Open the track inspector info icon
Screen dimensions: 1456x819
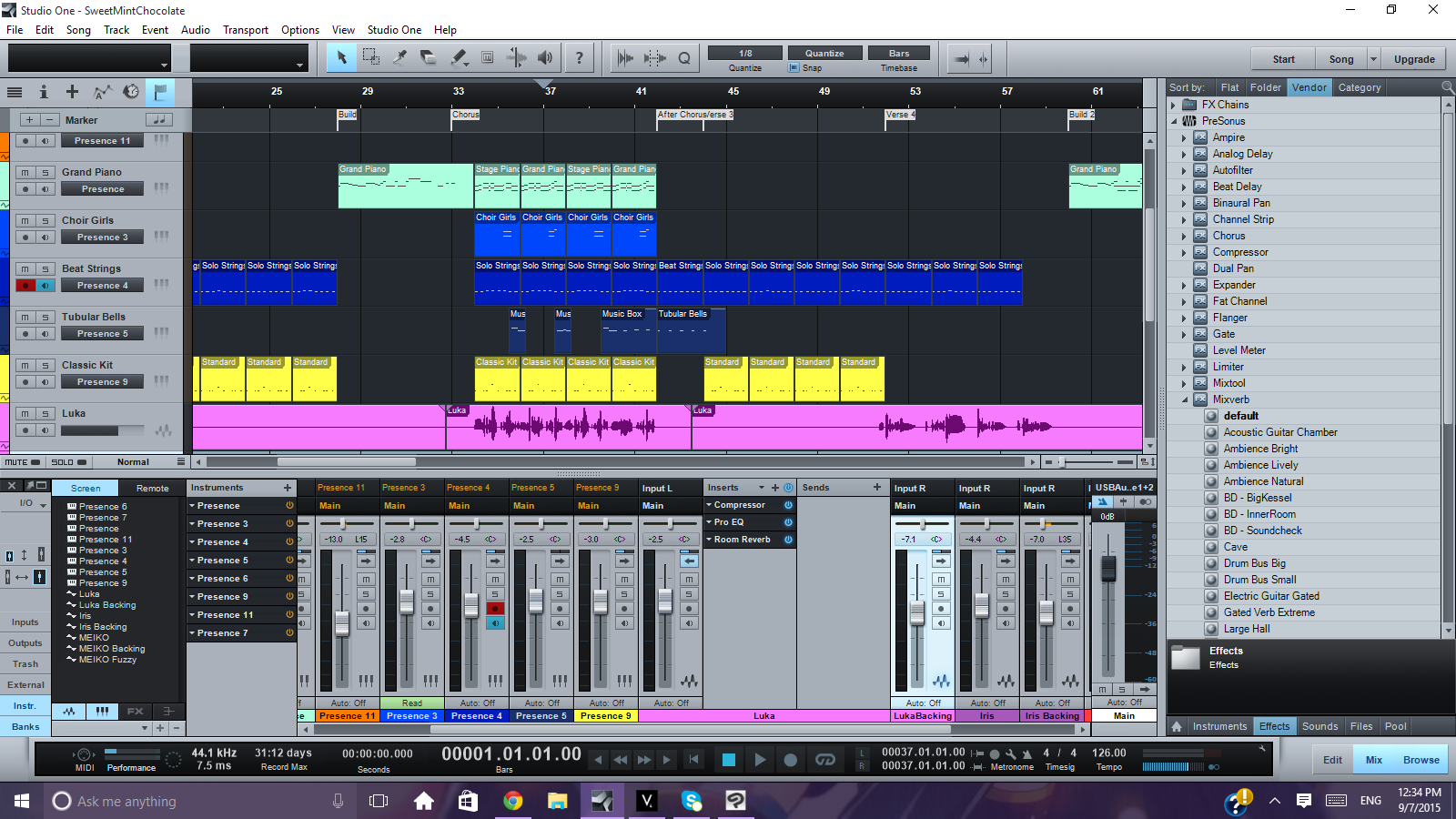(x=43, y=92)
